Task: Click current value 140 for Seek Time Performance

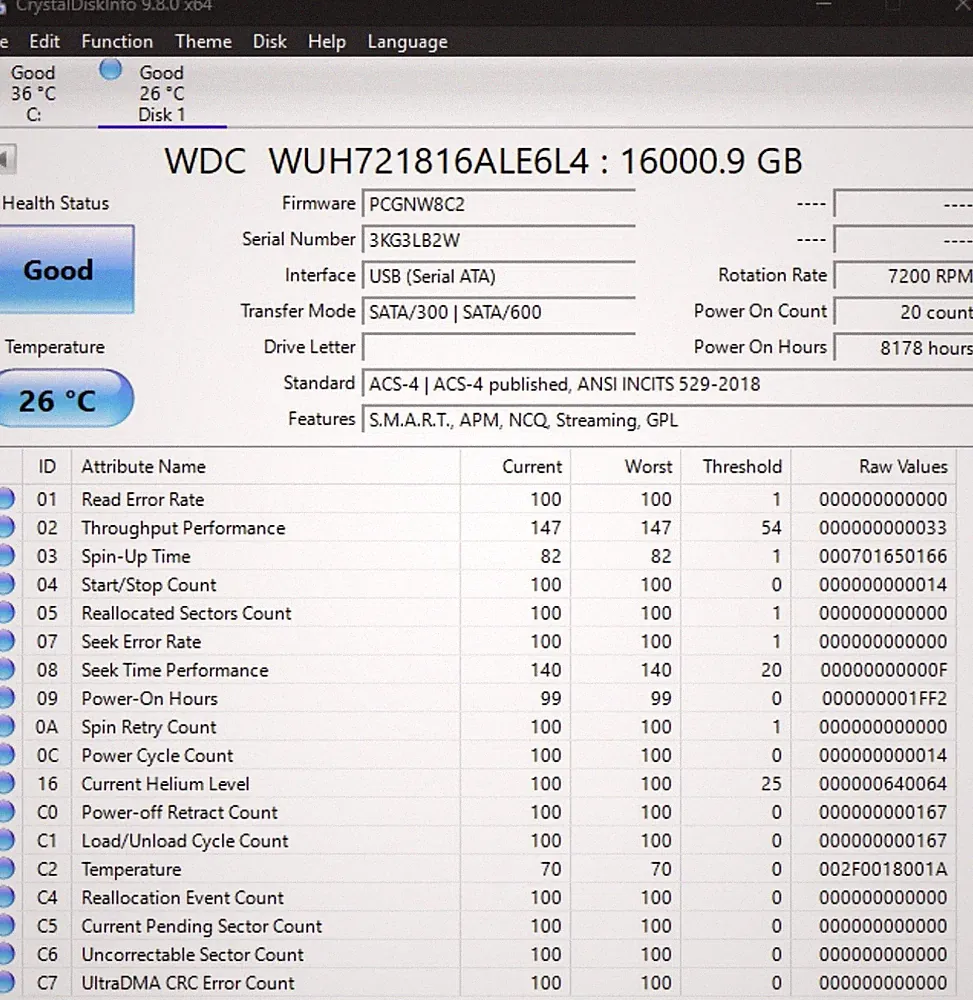Action: tap(546, 670)
